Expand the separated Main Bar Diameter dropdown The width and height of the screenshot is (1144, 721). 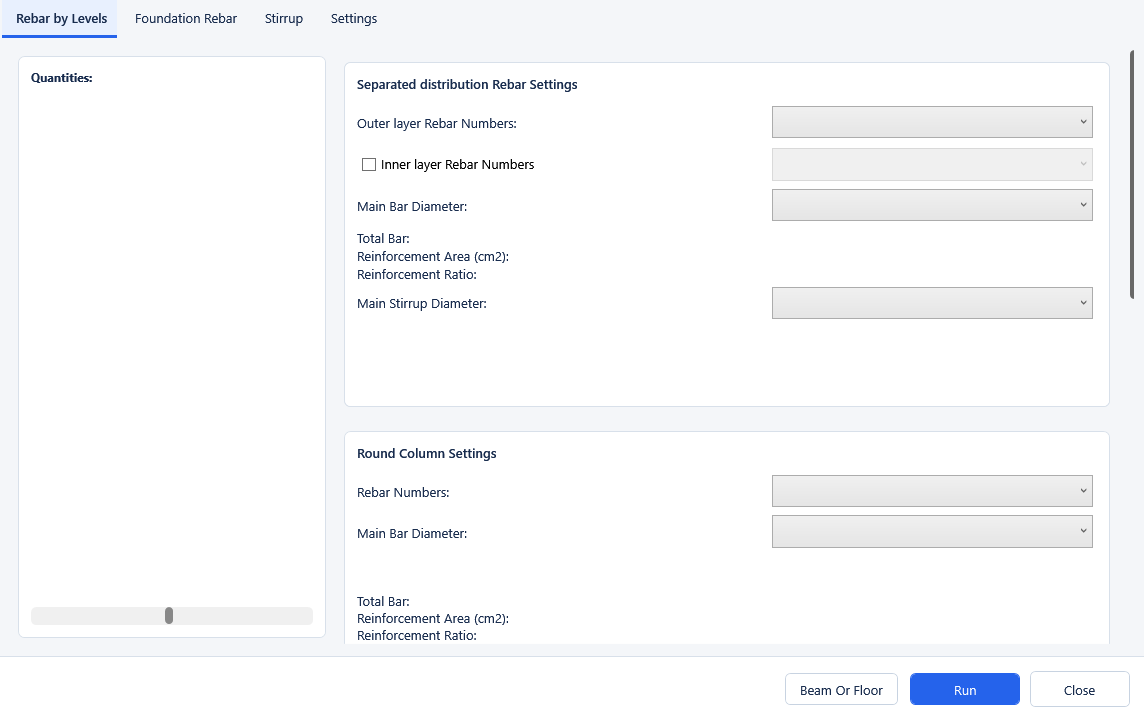click(x=932, y=205)
